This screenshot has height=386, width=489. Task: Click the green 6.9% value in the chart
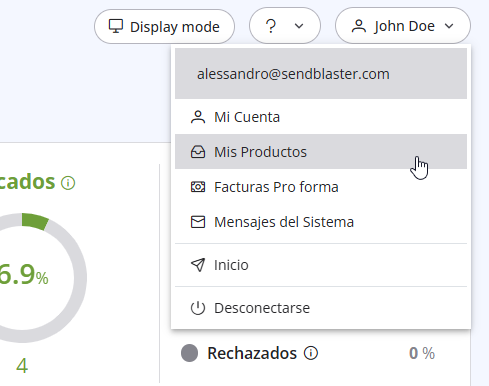click(23, 274)
